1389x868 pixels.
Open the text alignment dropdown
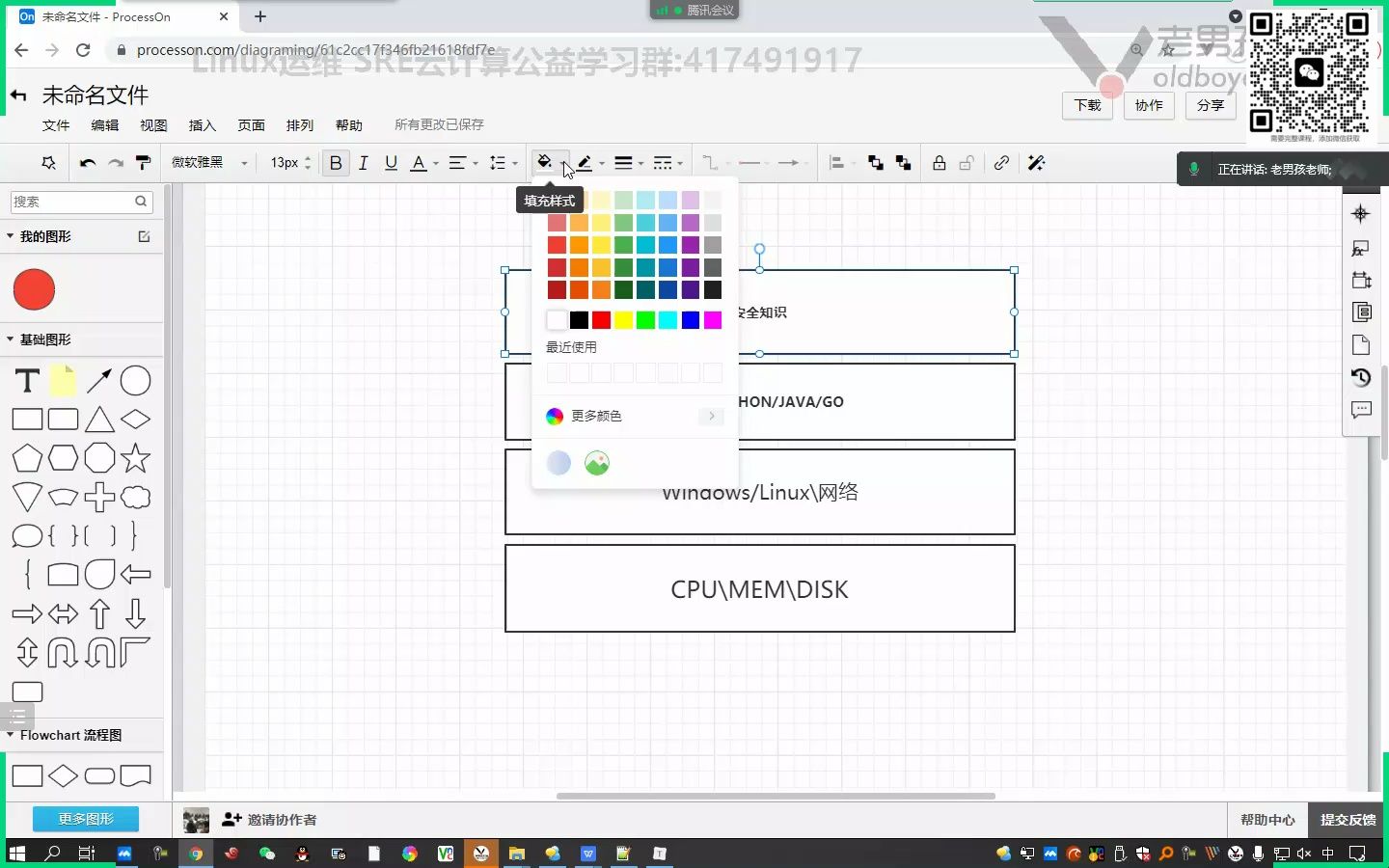point(463,163)
